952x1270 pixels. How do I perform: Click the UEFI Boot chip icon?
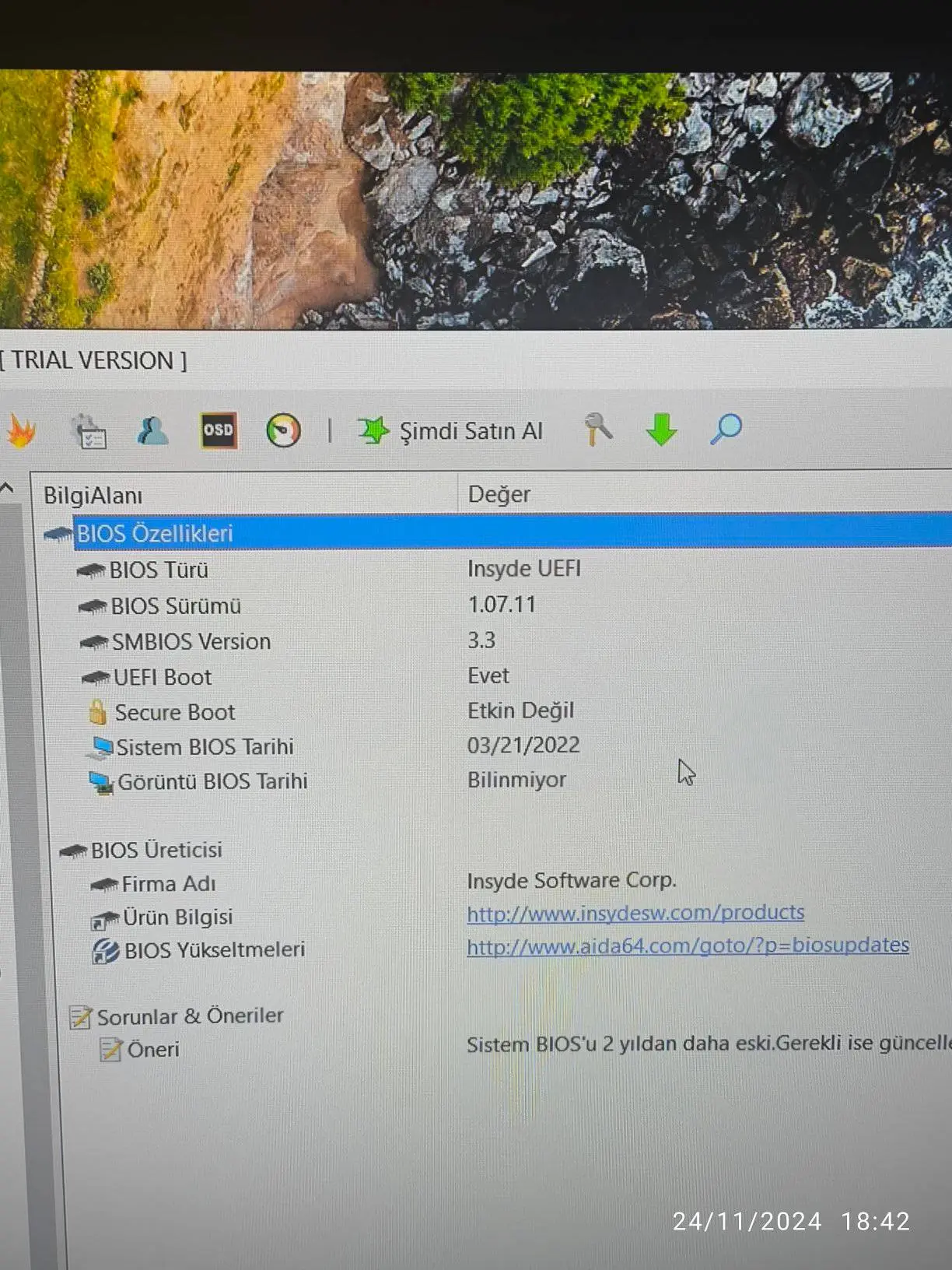pos(96,679)
